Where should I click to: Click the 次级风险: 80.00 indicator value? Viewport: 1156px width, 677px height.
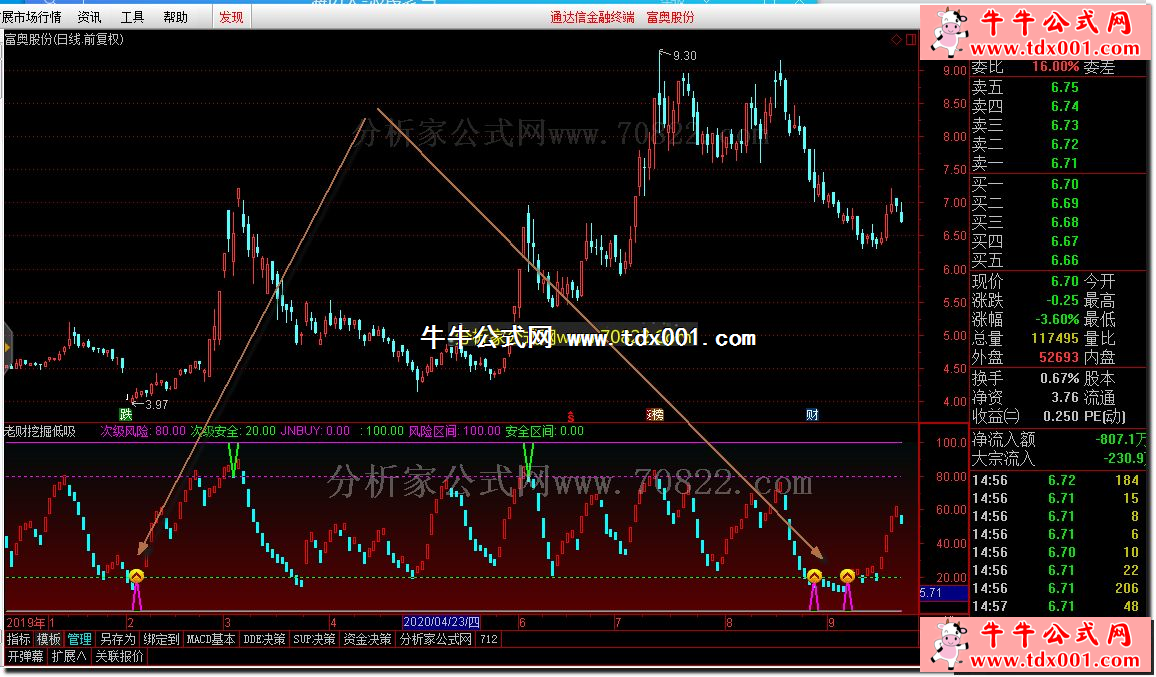pyautogui.click(x=143, y=431)
